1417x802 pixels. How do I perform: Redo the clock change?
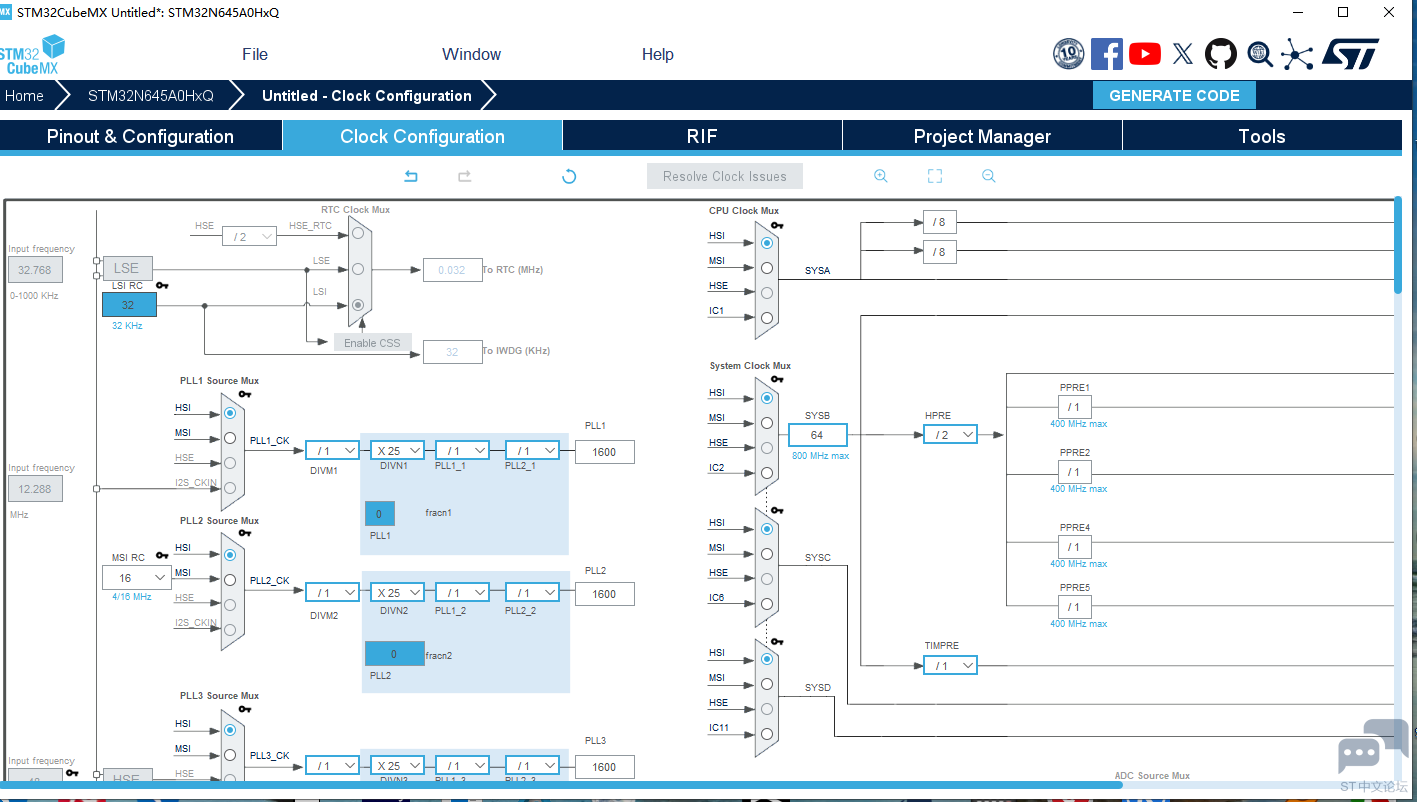tap(465, 176)
